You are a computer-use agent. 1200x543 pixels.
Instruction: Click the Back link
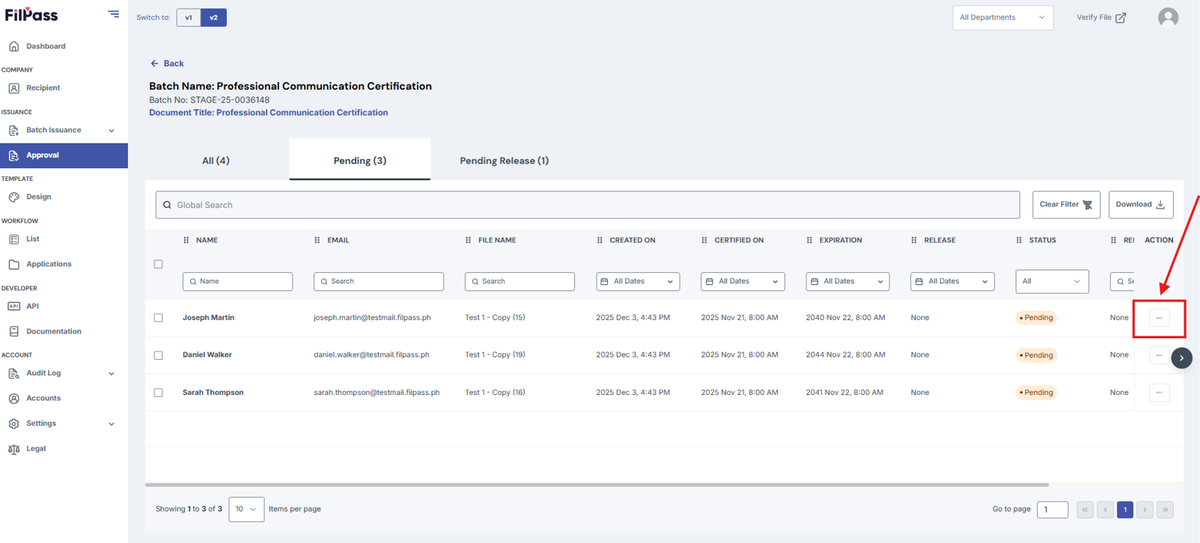point(167,64)
